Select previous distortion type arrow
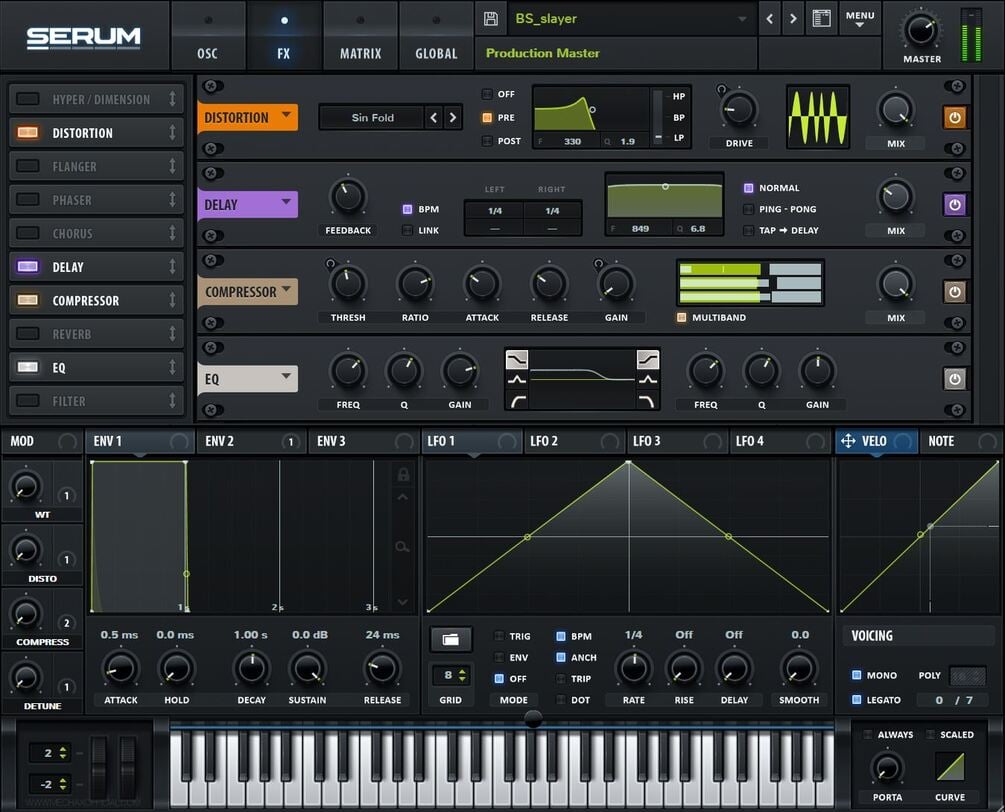Image resolution: width=1005 pixels, height=812 pixels. pyautogui.click(x=434, y=117)
